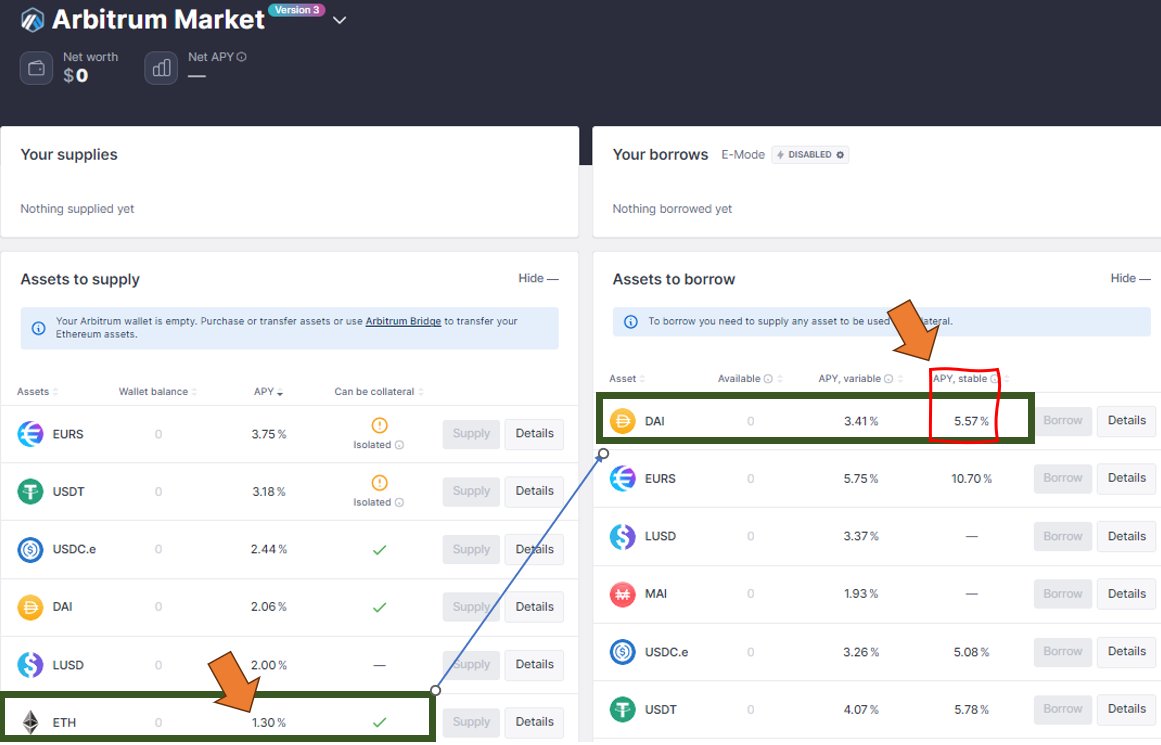Open info icon next to USDT Isolated

[399, 503]
